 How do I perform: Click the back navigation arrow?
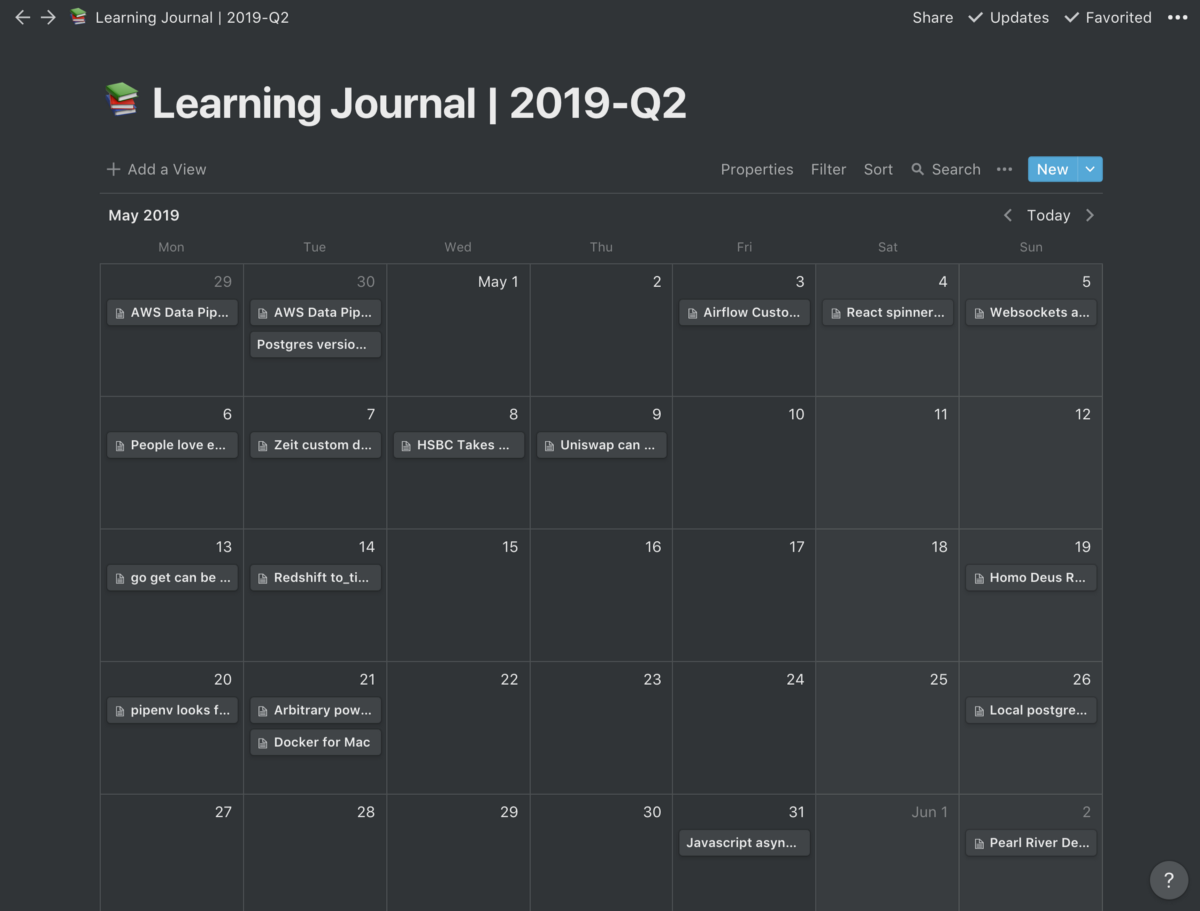[x=22, y=18]
